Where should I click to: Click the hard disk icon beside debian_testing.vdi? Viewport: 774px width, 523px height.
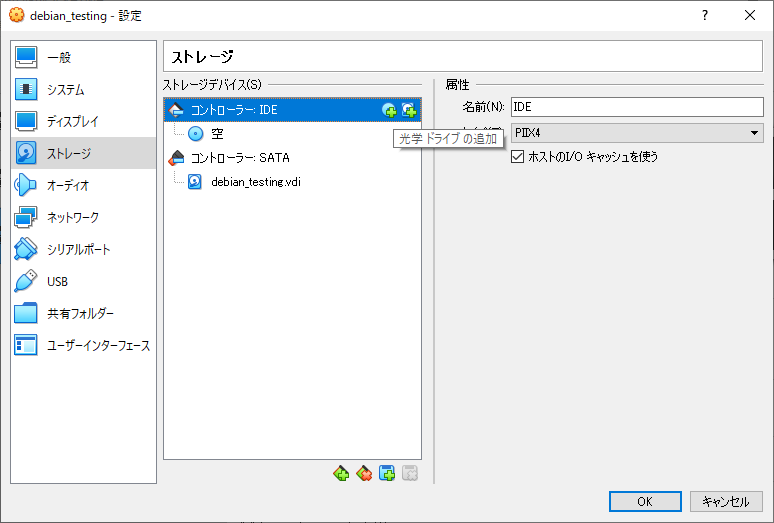pyautogui.click(x=195, y=182)
